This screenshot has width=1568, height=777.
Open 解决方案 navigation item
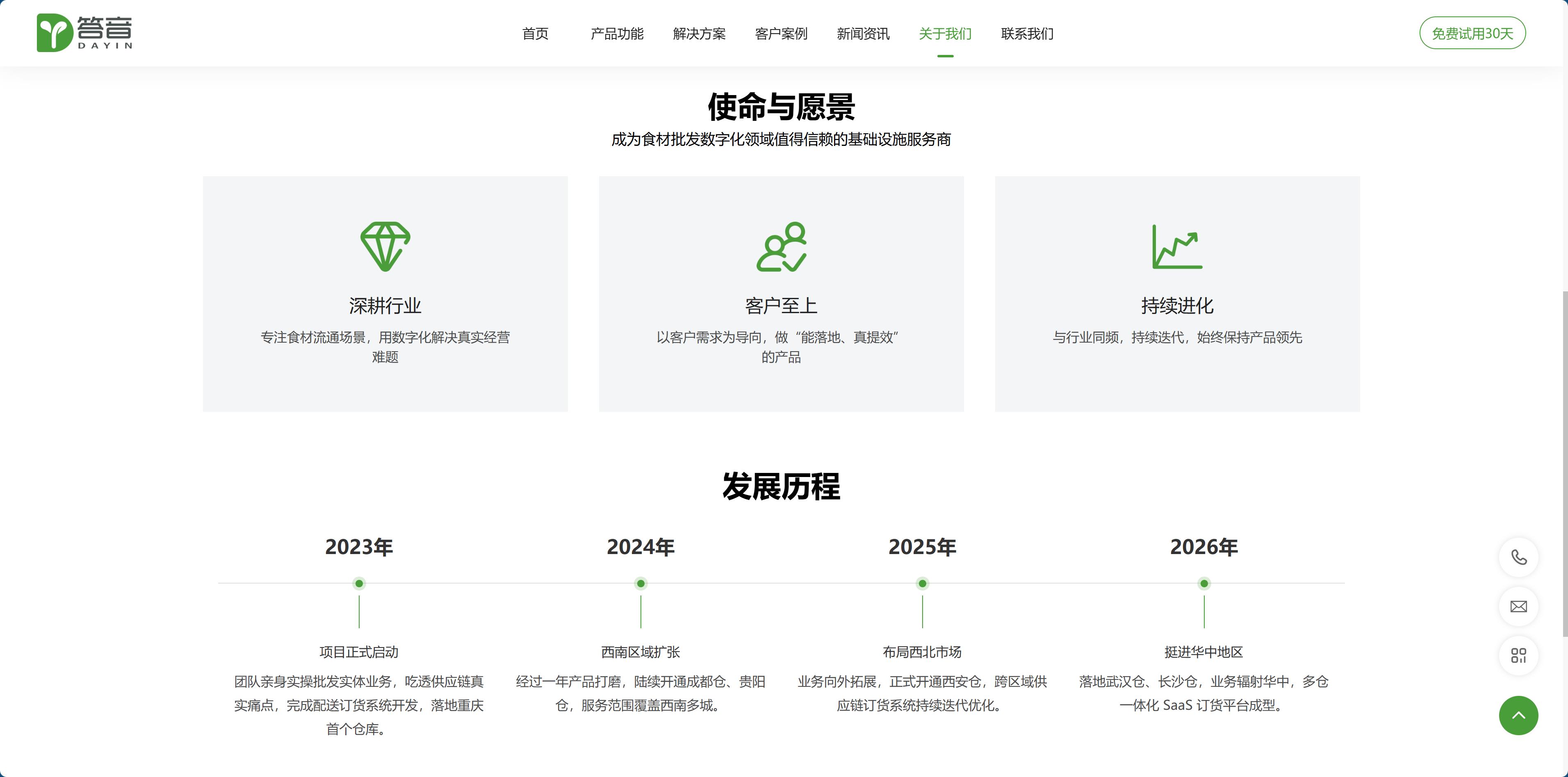click(x=700, y=34)
